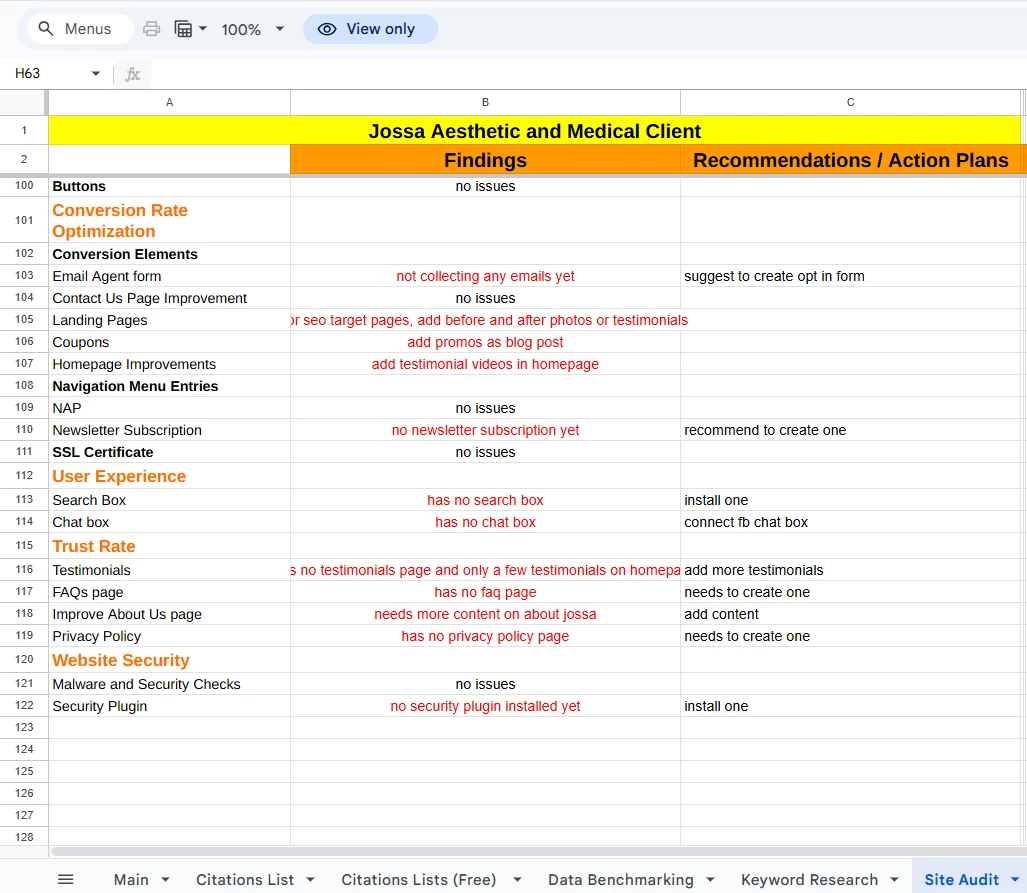The height and width of the screenshot is (893, 1027).
Task: Click 'no newsletter subscription yet' cell
Action: pos(485,430)
